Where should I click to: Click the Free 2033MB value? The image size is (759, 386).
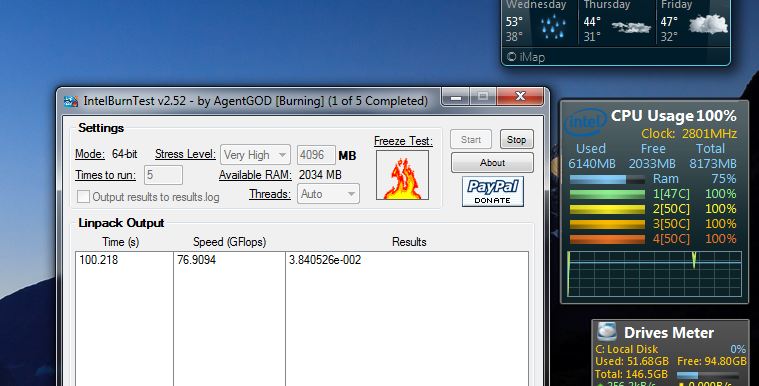(652, 164)
